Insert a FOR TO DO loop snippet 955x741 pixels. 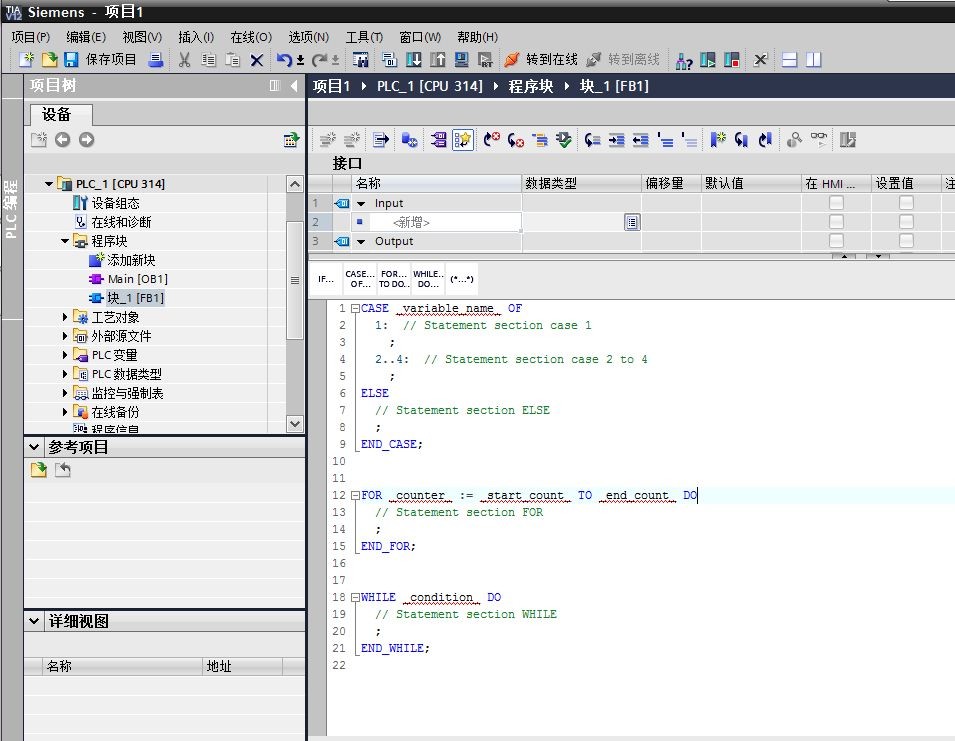pos(393,278)
